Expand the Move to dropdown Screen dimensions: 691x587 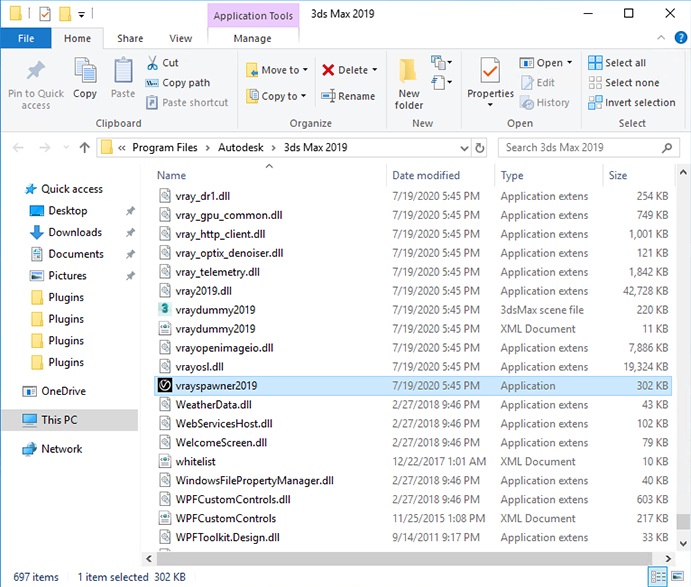tap(304, 70)
